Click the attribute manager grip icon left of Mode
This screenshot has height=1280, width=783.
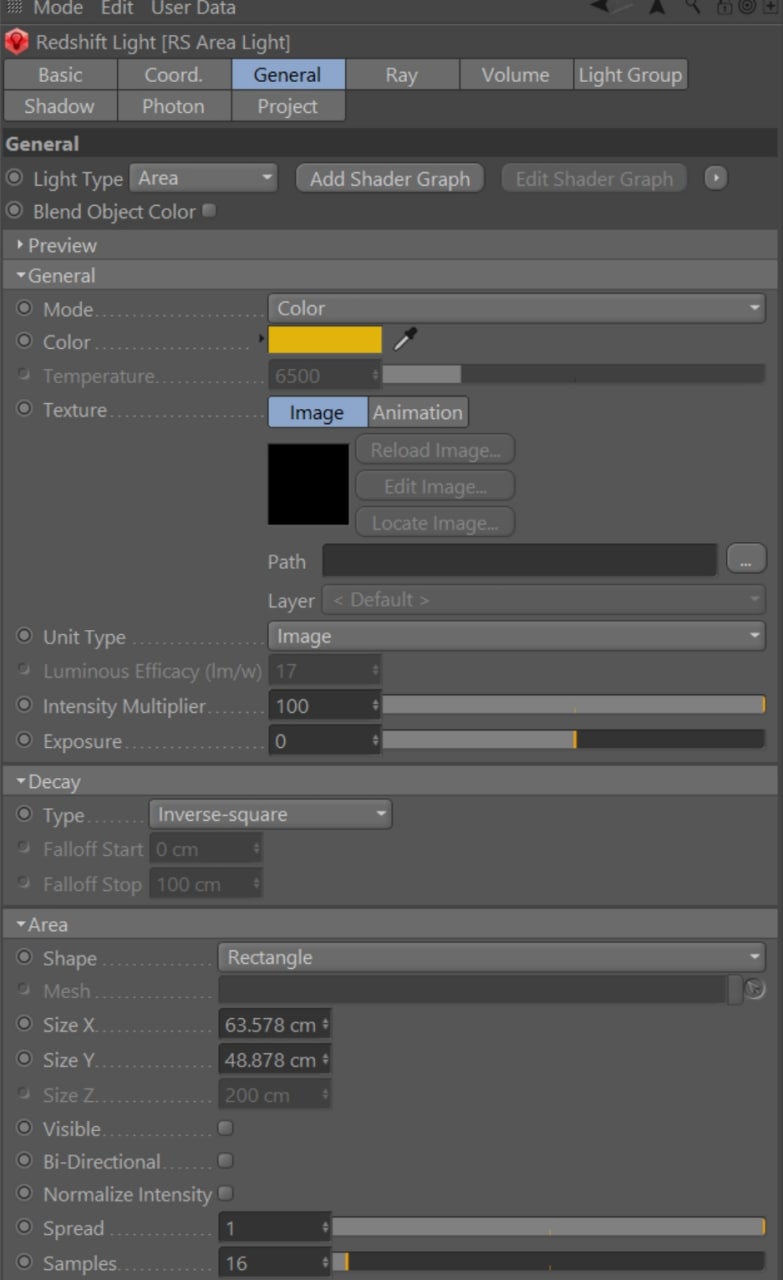14,7
